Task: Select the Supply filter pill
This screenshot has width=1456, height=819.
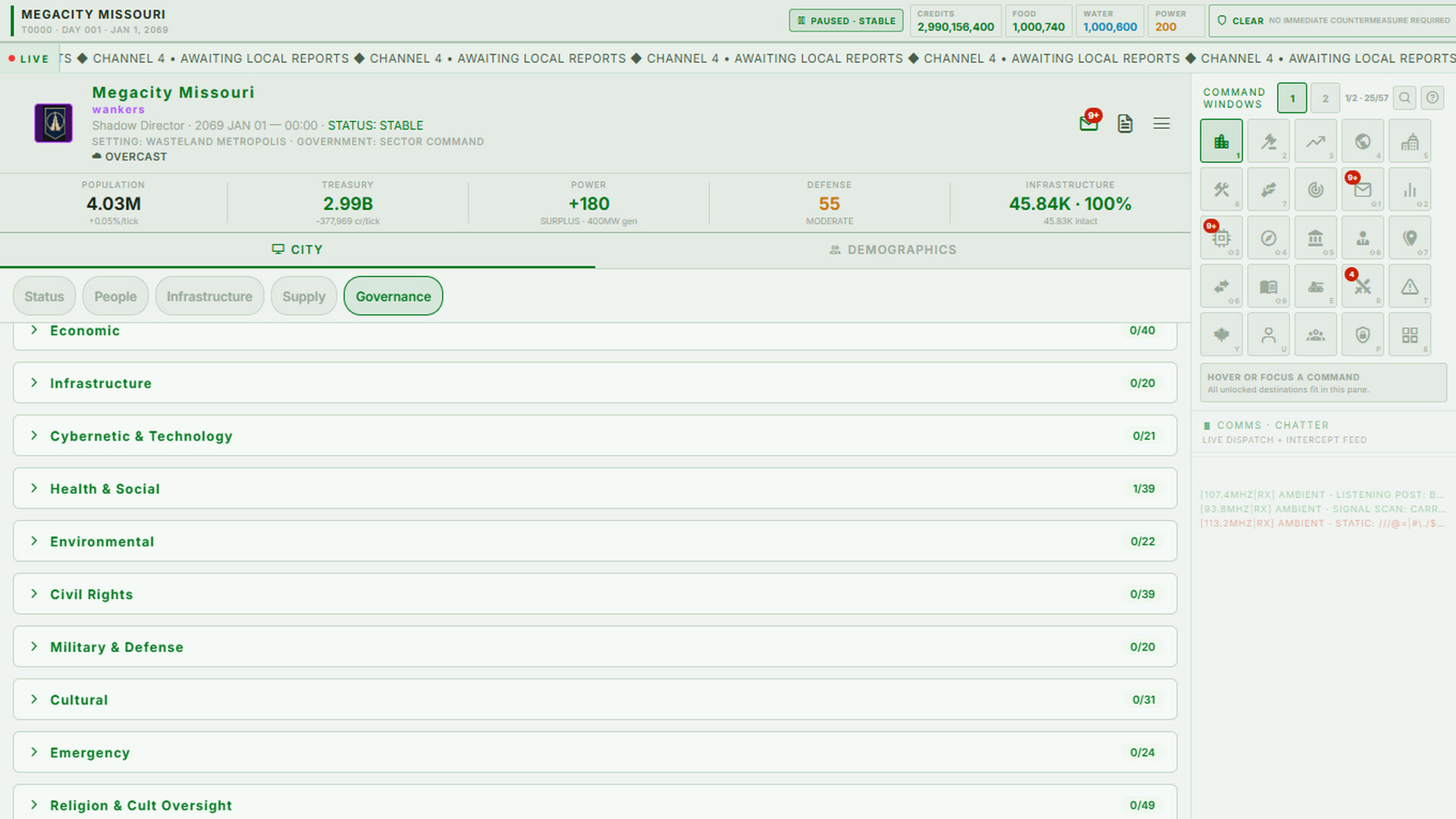Action: (303, 297)
